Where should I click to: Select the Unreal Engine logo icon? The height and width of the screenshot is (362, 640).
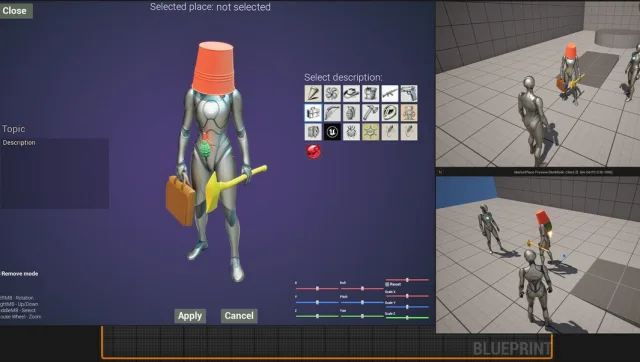point(332,132)
